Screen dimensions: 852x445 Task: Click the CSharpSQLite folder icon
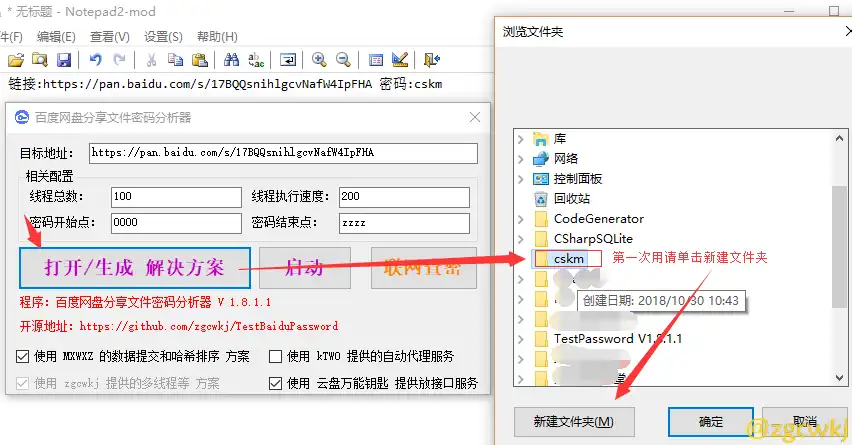point(541,239)
